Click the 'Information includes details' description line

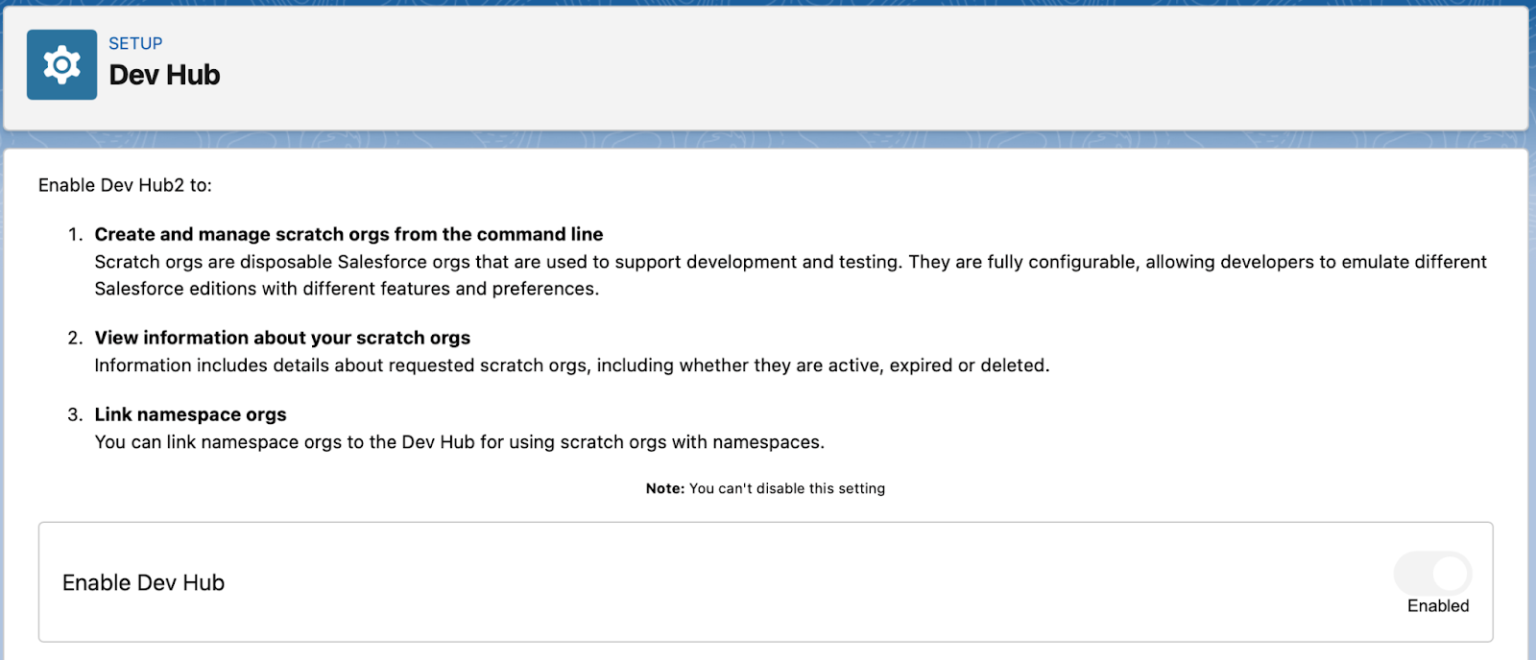572,366
